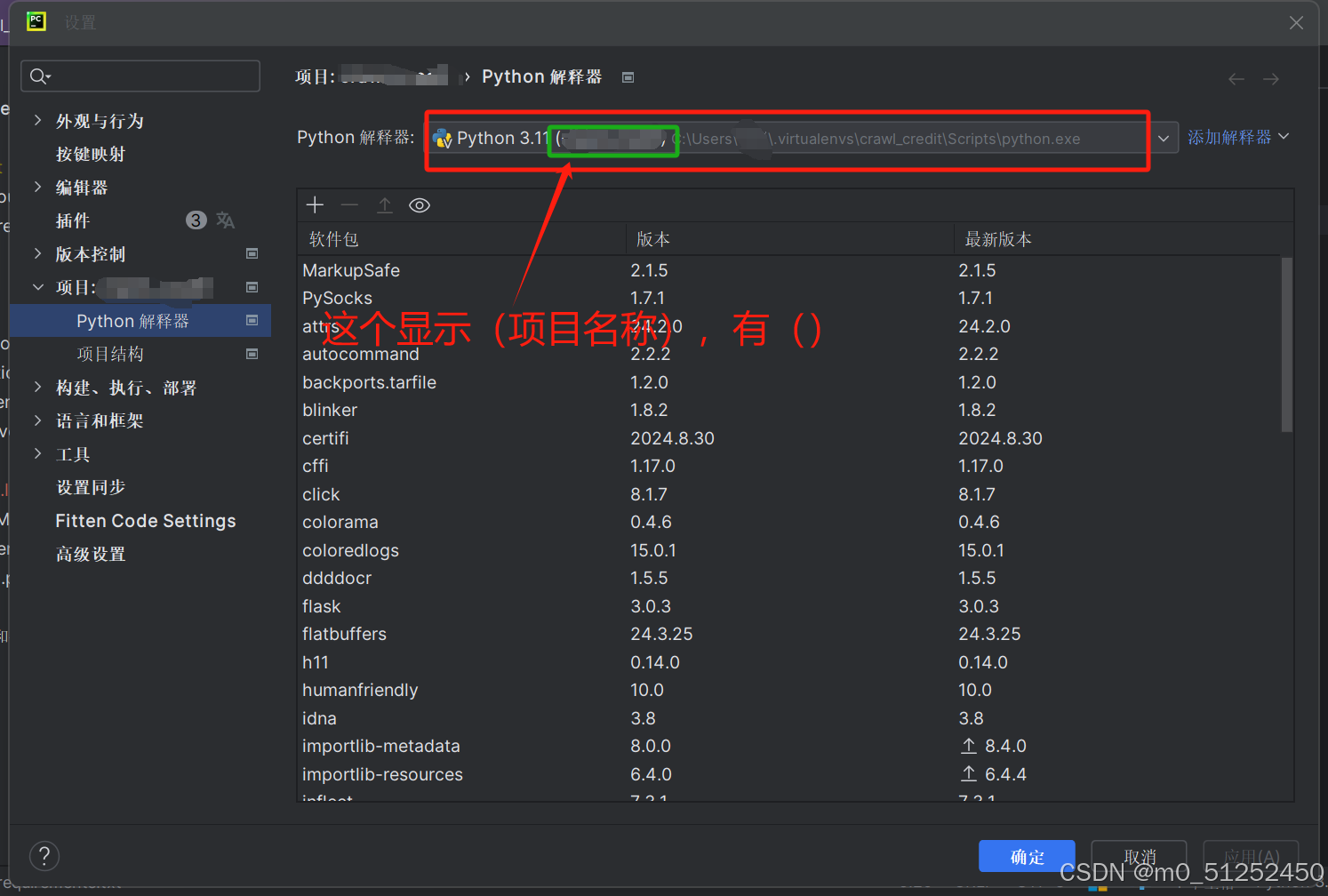Open the 设置同步 settings page
1328x896 pixels.
click(91, 487)
